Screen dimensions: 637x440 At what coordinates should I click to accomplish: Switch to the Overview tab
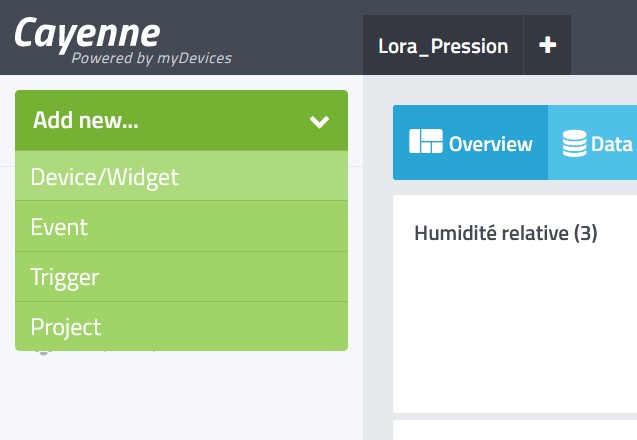470,143
